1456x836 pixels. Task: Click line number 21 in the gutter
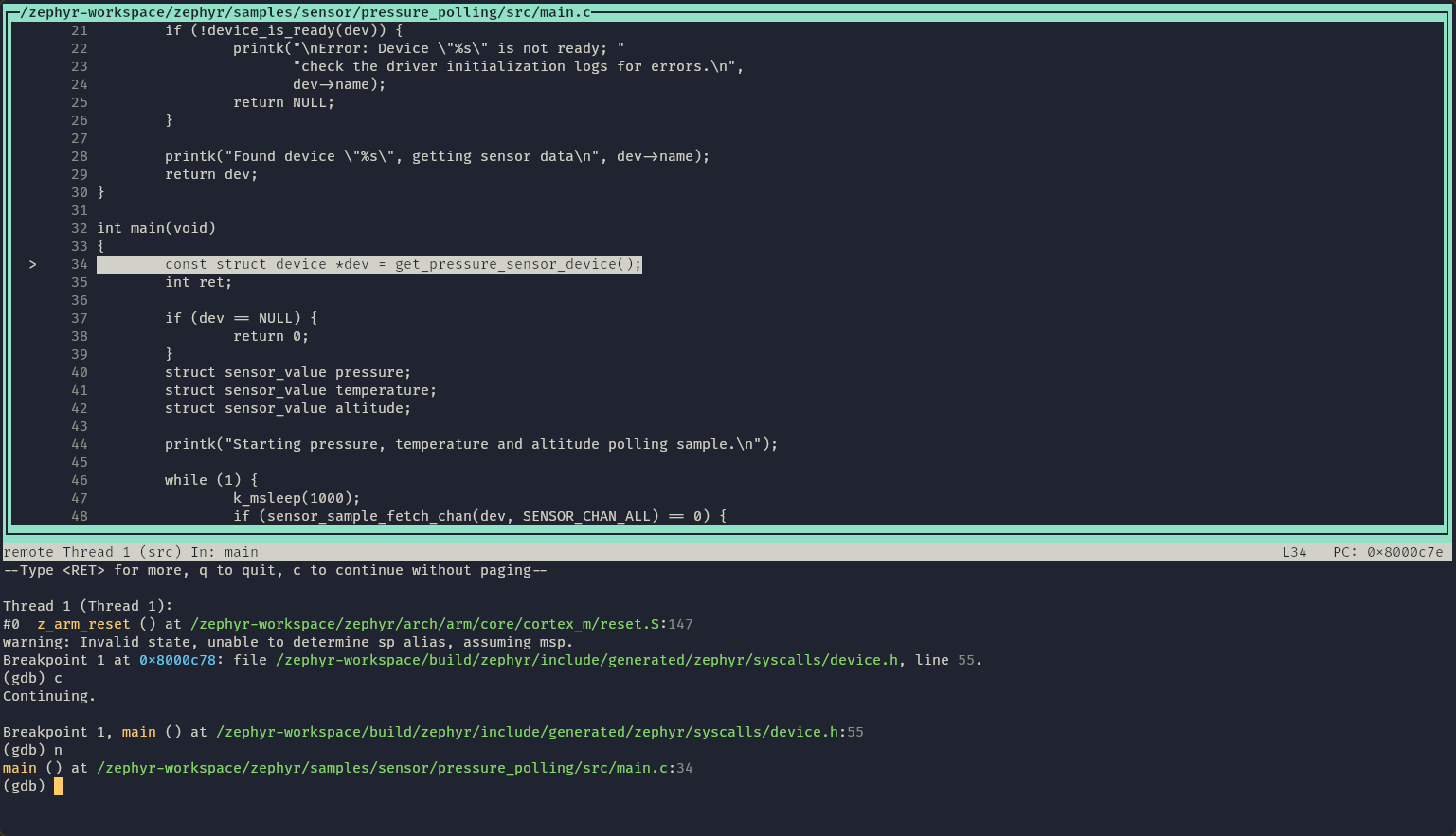point(79,30)
